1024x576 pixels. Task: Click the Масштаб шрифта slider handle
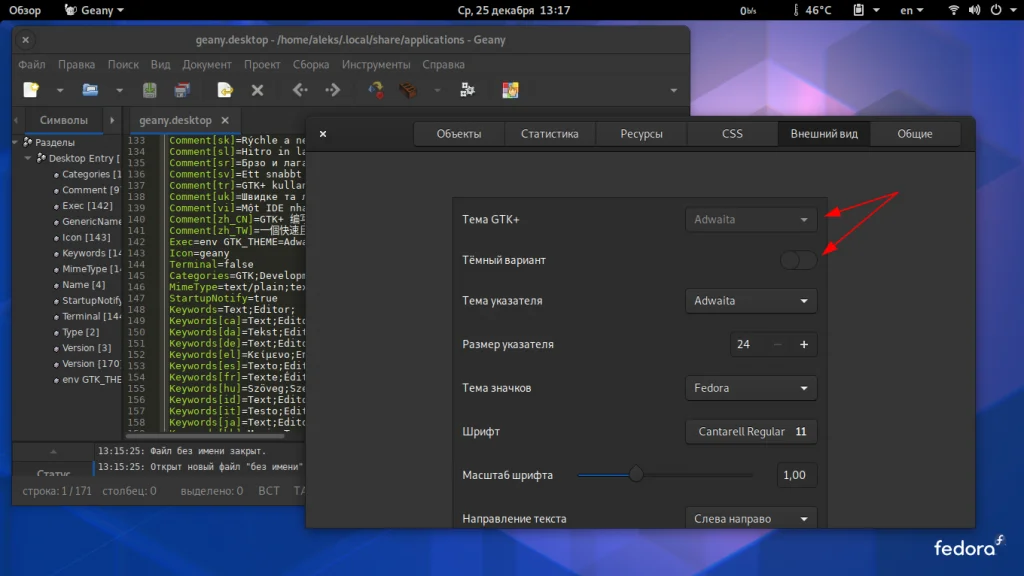636,475
